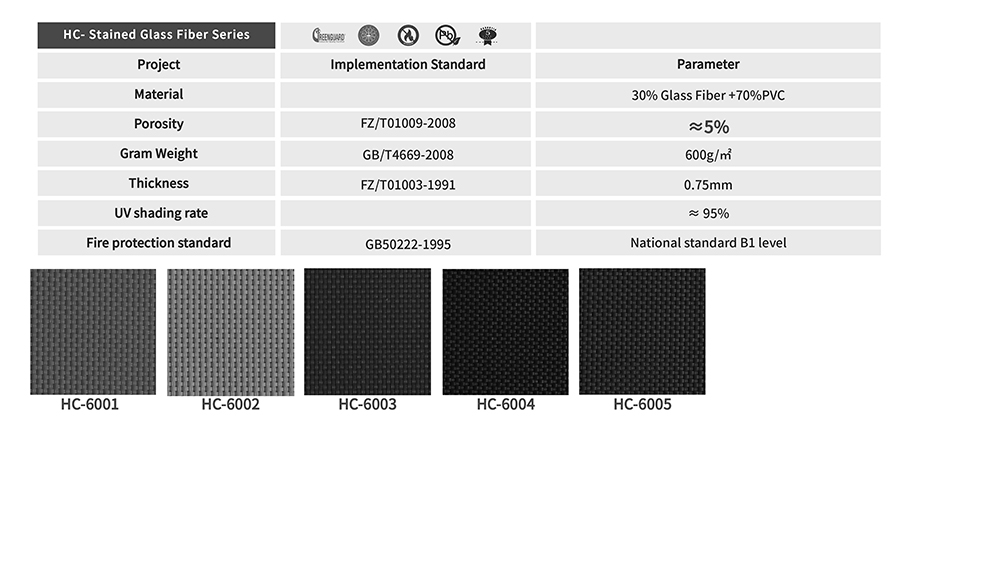Click the Parameter column header
The width and height of the screenshot is (1000, 563).
708,65
